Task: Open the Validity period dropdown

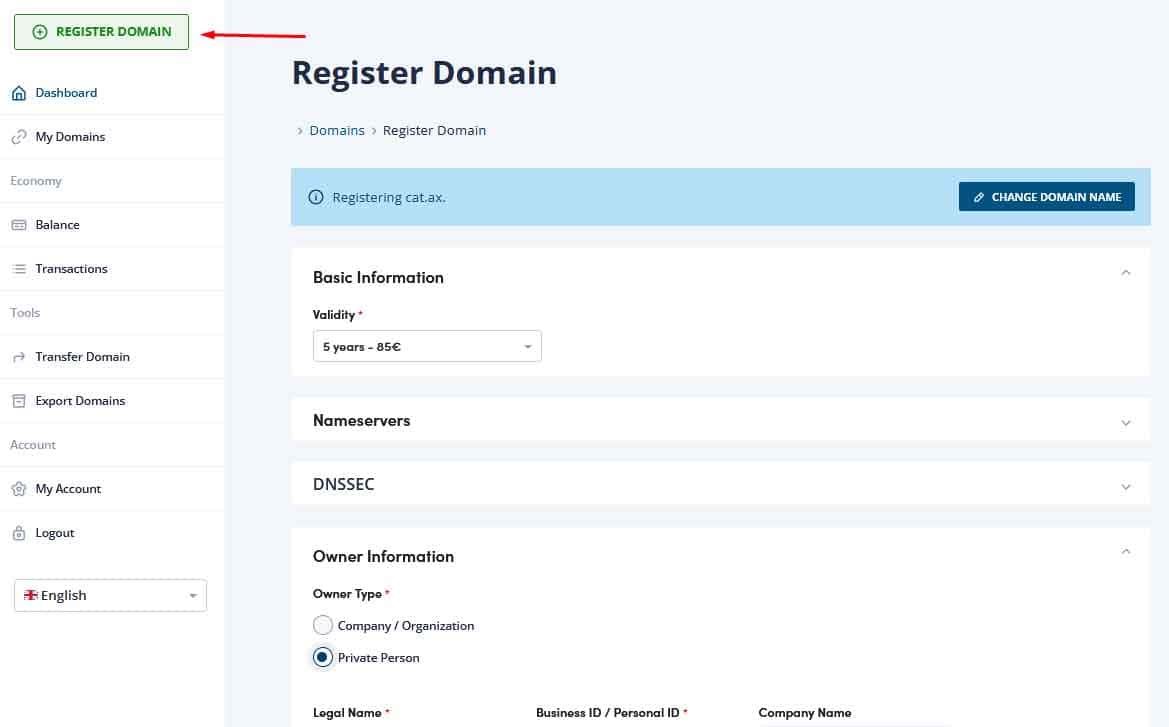Action: (x=427, y=347)
